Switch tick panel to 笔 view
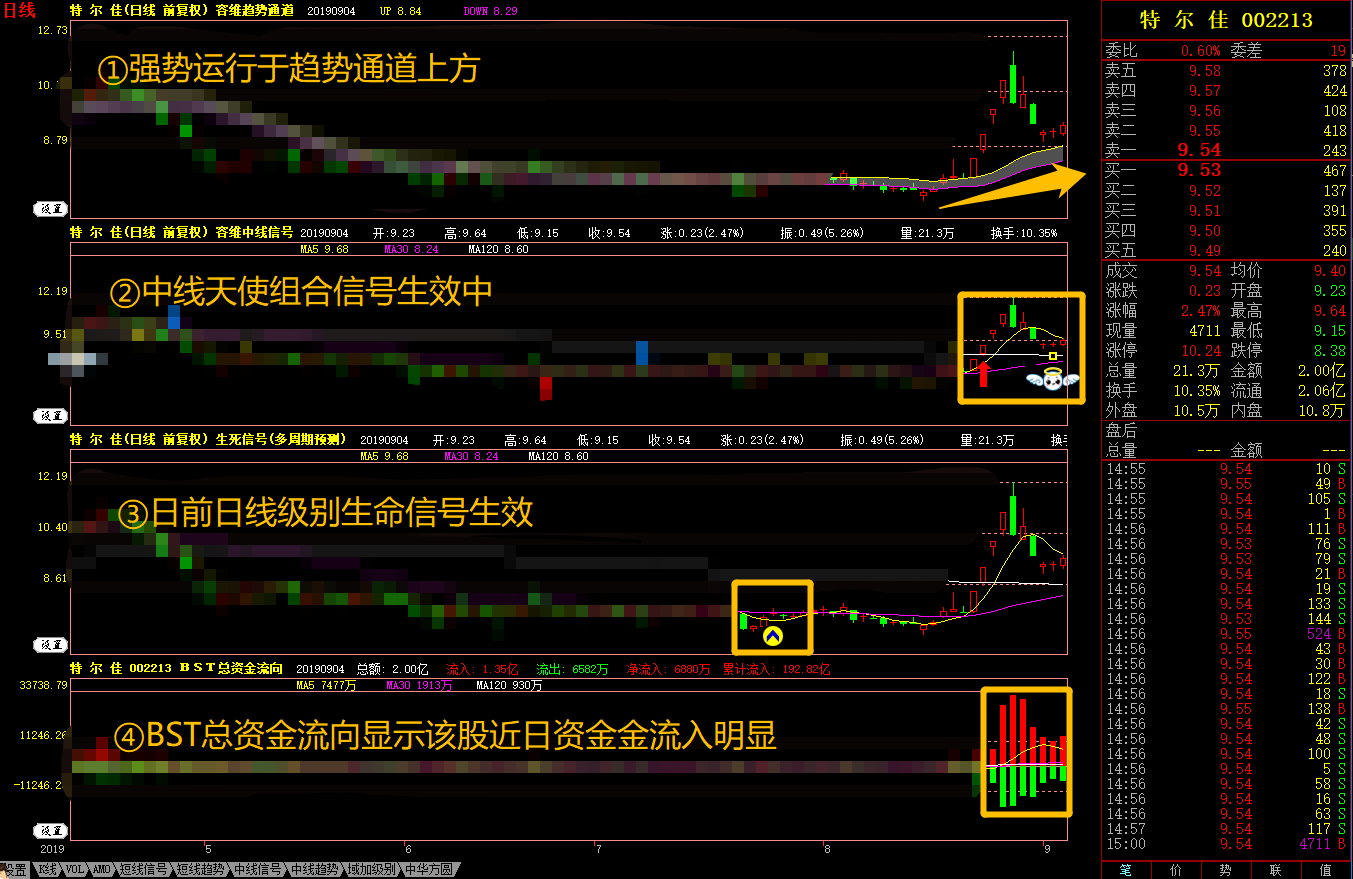The height and width of the screenshot is (879, 1353). 1125,870
